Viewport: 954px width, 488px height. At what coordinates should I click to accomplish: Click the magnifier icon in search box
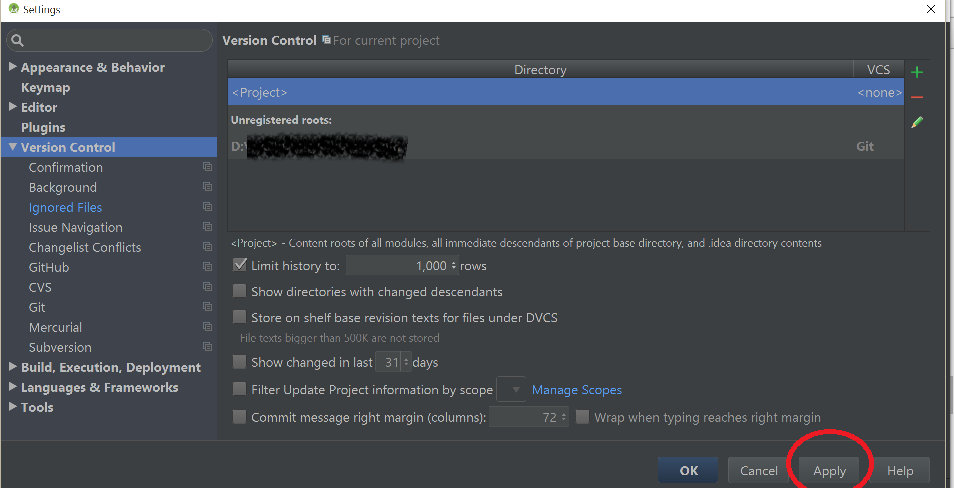(17, 41)
